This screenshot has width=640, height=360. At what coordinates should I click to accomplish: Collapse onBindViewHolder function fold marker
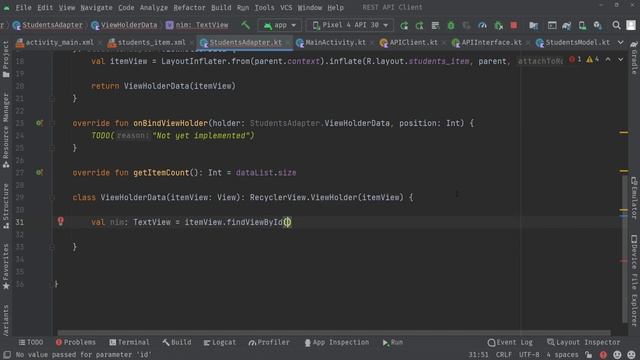click(x=52, y=123)
